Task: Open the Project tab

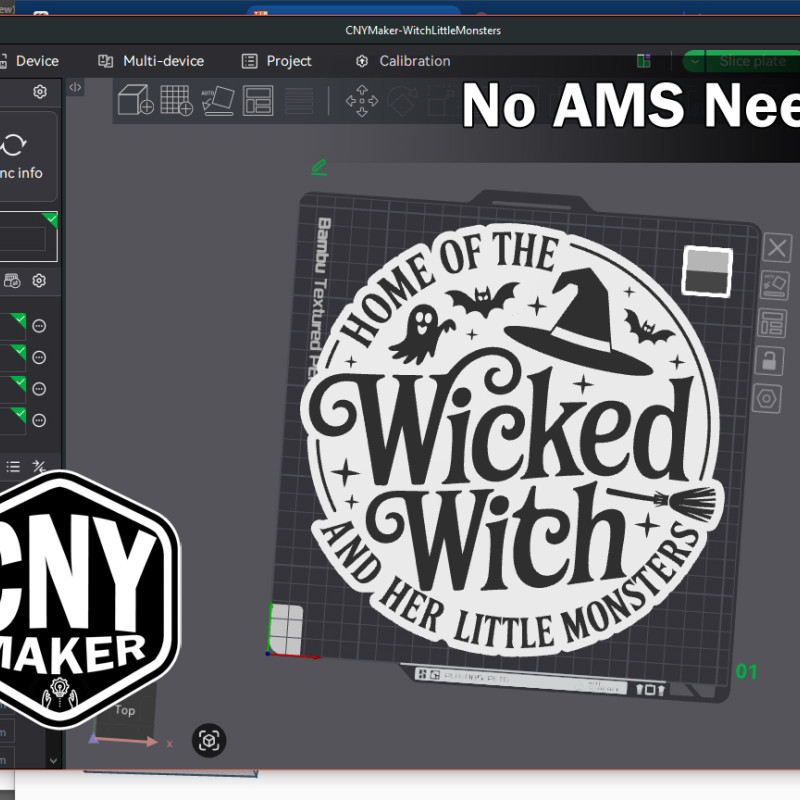Action: click(x=277, y=61)
